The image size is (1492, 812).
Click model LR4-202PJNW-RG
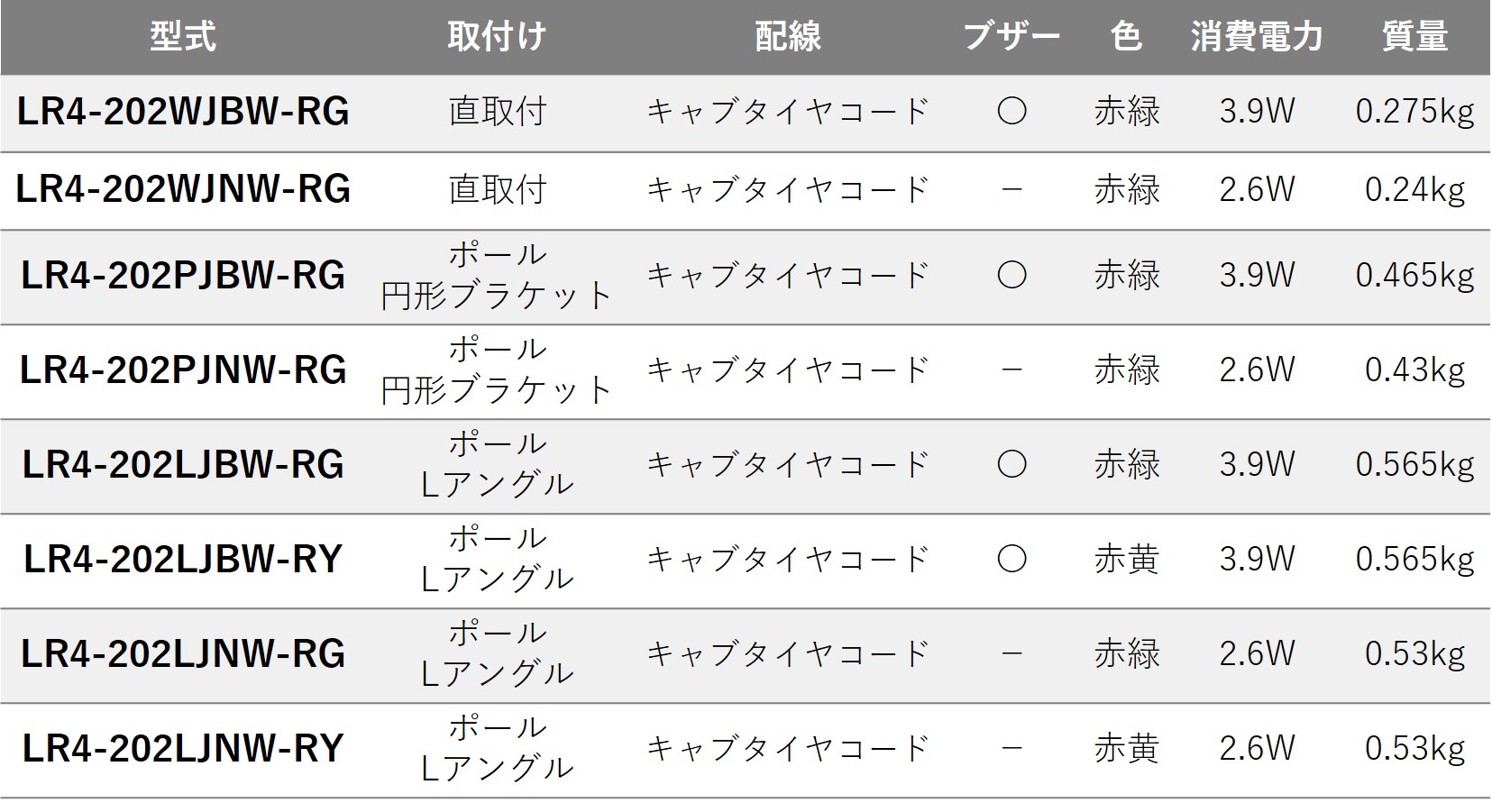point(183,370)
